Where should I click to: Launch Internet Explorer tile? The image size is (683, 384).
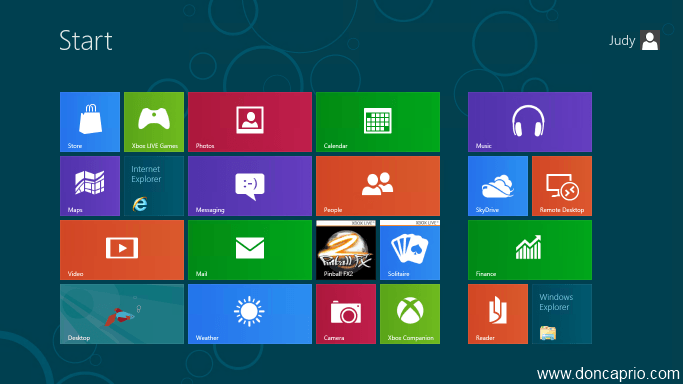tap(154, 186)
